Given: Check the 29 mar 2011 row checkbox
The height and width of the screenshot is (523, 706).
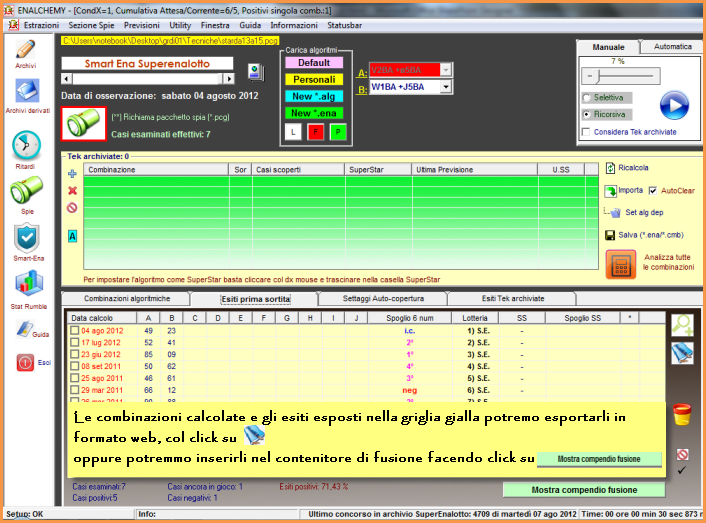Looking at the screenshot, I should pyautogui.click(x=75, y=390).
